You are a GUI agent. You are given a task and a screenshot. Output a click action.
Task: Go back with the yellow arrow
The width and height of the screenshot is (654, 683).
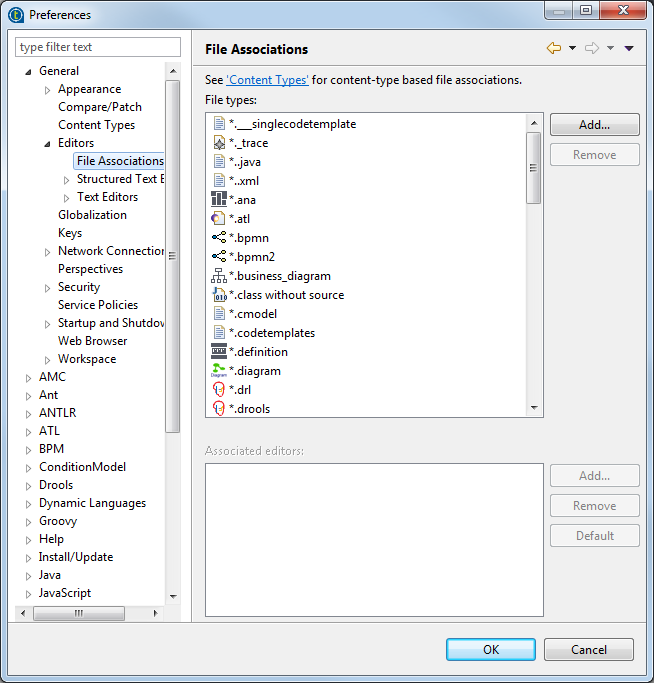554,48
